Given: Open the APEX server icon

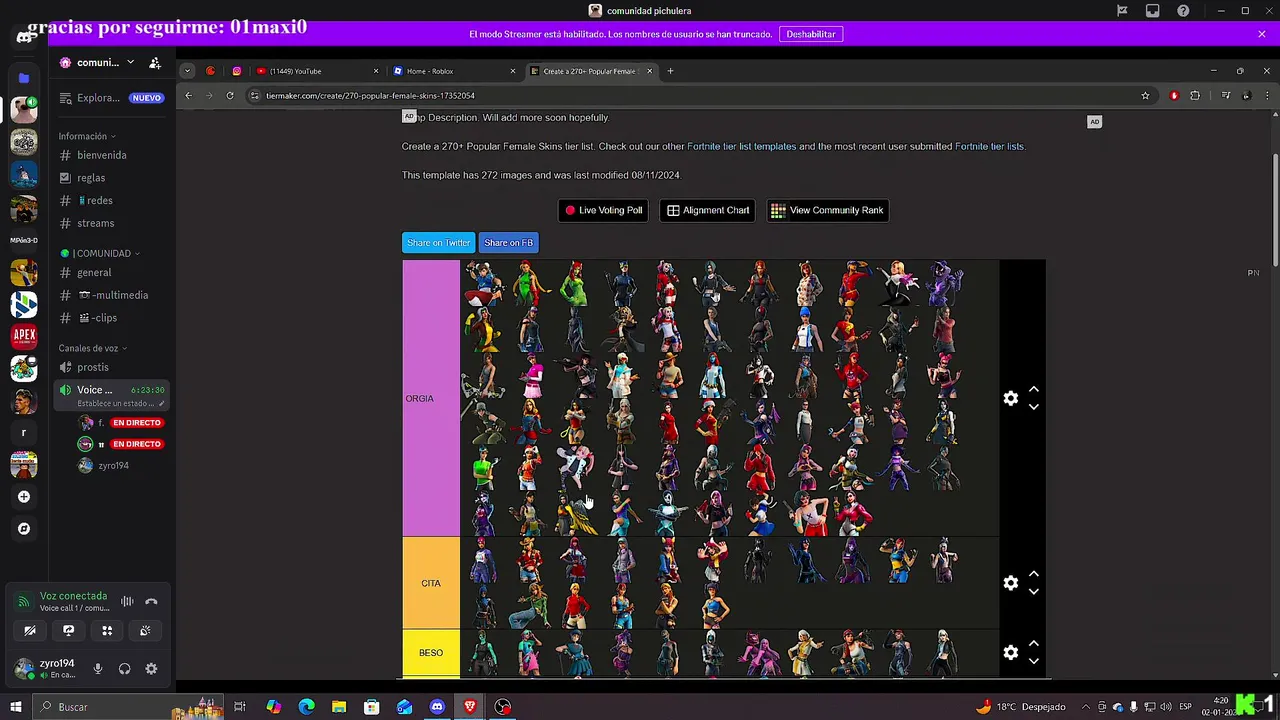Looking at the screenshot, I should pyautogui.click(x=24, y=336).
